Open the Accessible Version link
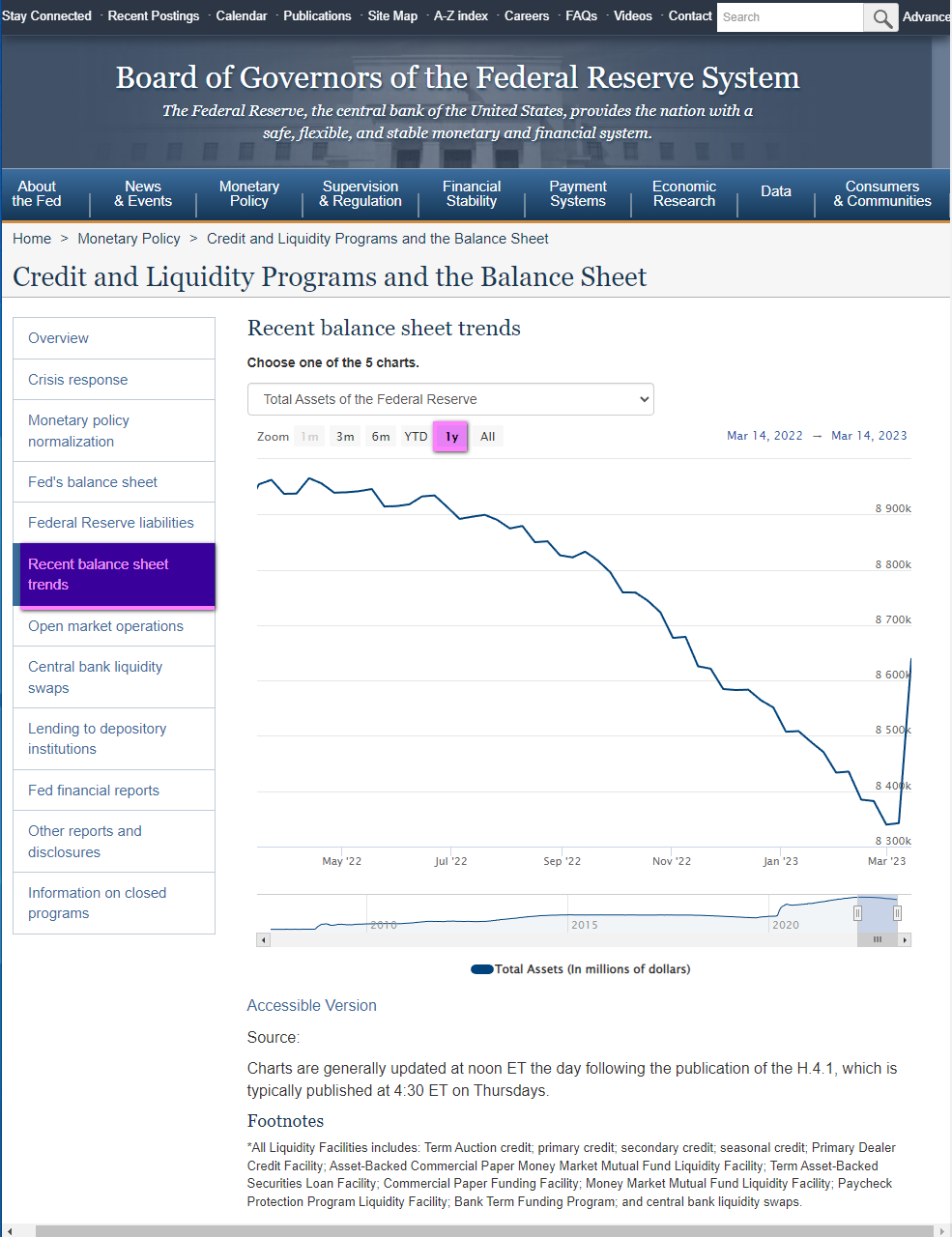This screenshot has width=952, height=1237. 311,1006
